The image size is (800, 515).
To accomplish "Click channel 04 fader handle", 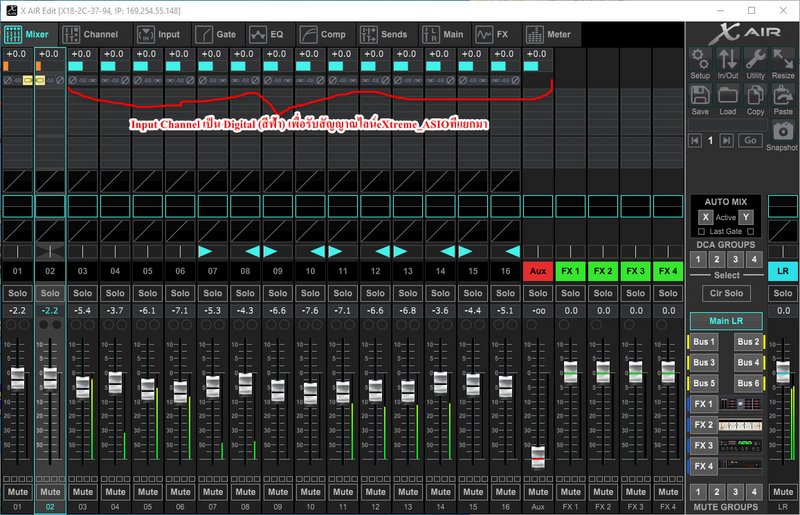I will pos(115,383).
